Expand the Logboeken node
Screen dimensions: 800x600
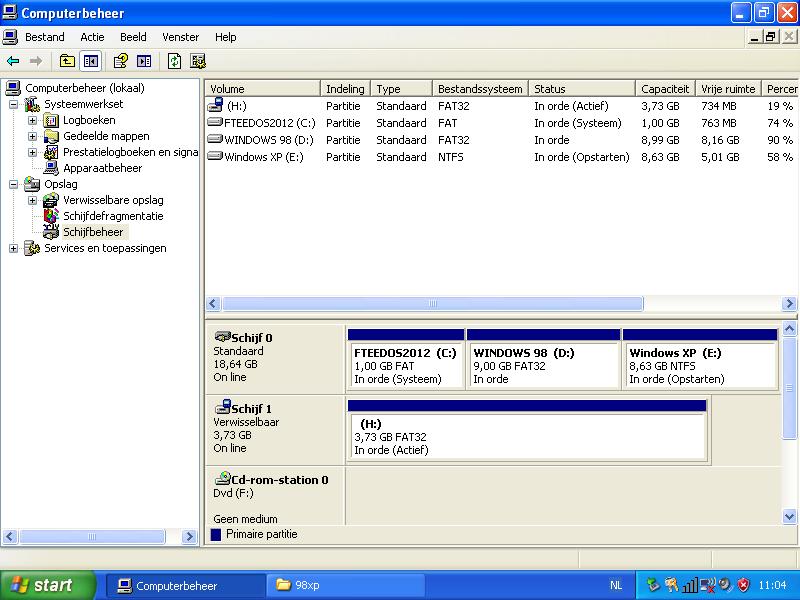[33, 121]
